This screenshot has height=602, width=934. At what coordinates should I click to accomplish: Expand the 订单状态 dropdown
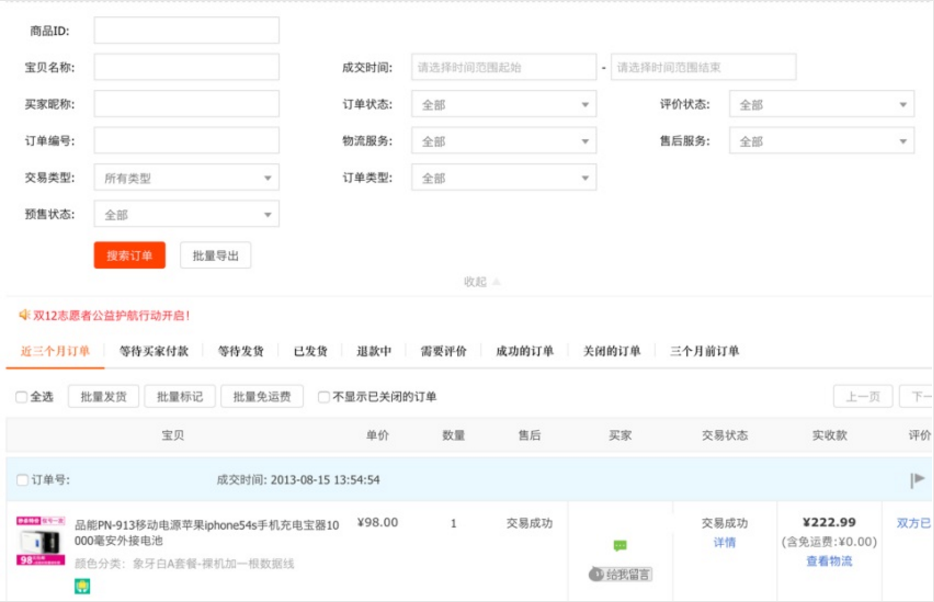503,105
